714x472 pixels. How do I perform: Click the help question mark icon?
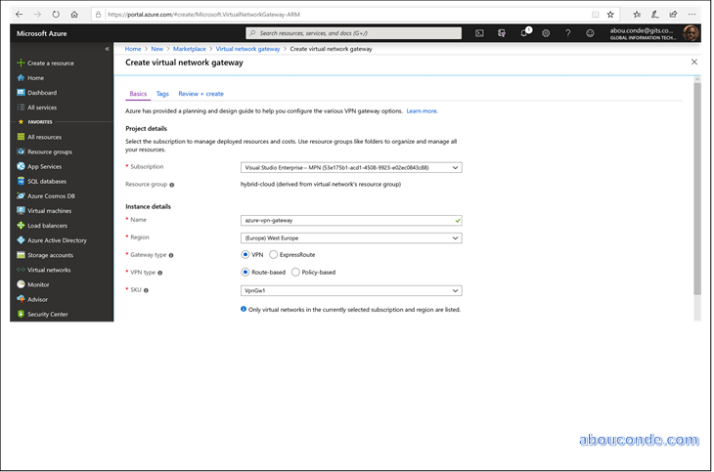coord(568,33)
